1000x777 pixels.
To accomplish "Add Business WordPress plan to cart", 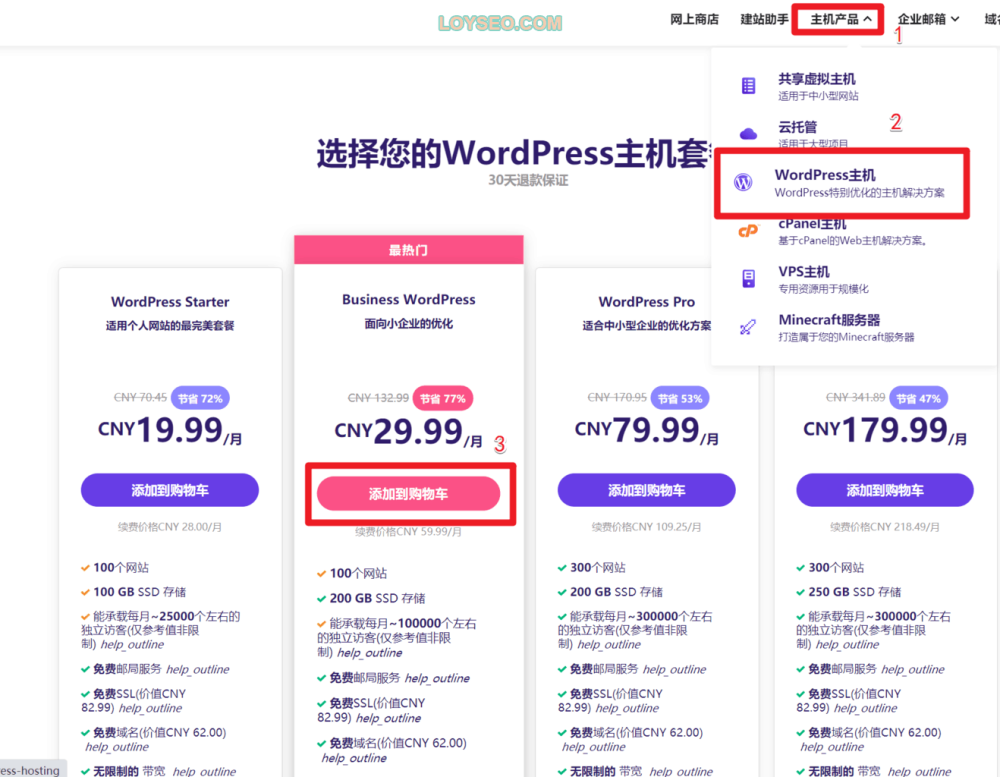I will click(x=408, y=493).
